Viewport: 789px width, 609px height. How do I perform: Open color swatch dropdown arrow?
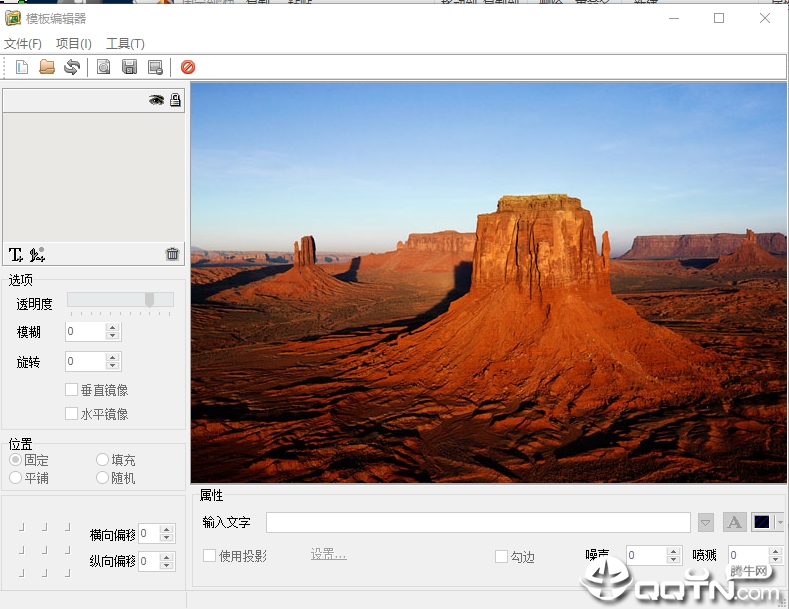779,522
